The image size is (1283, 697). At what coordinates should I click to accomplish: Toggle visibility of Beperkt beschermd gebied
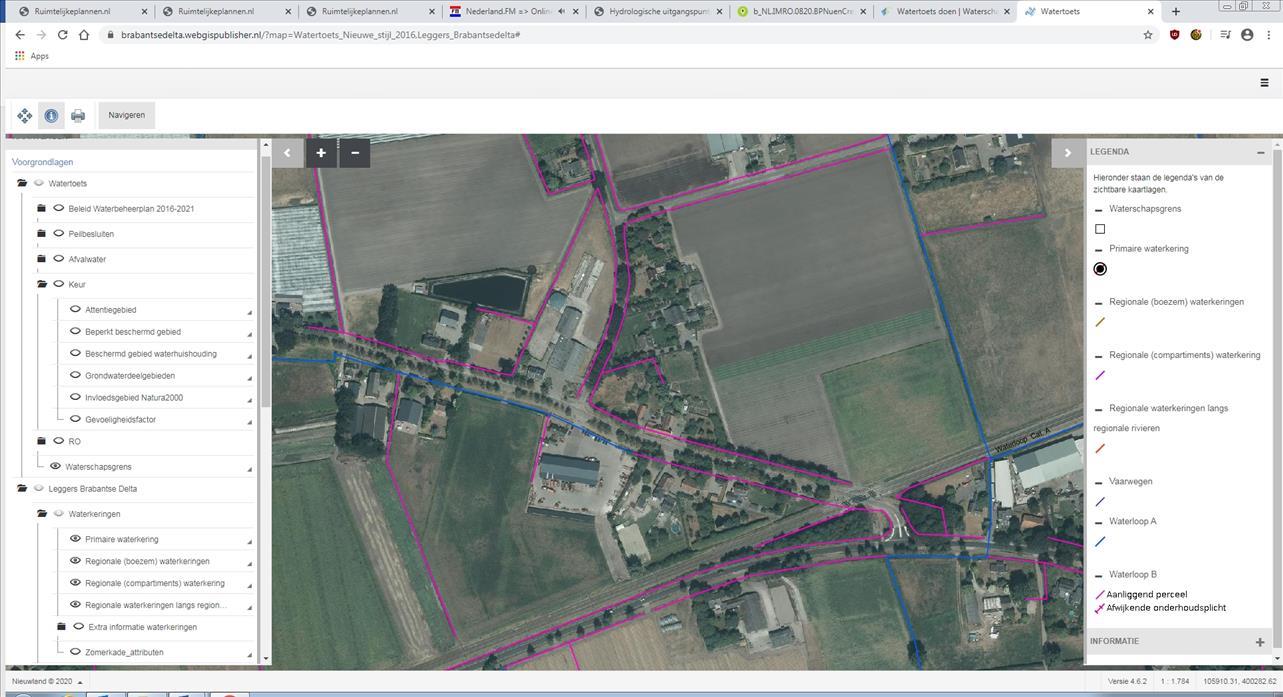tap(75, 331)
